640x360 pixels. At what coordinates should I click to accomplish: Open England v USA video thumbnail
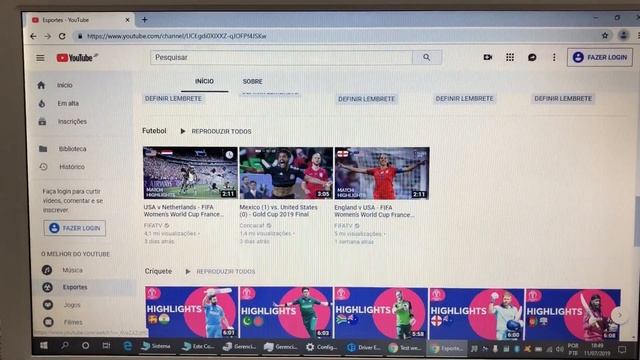[382, 173]
